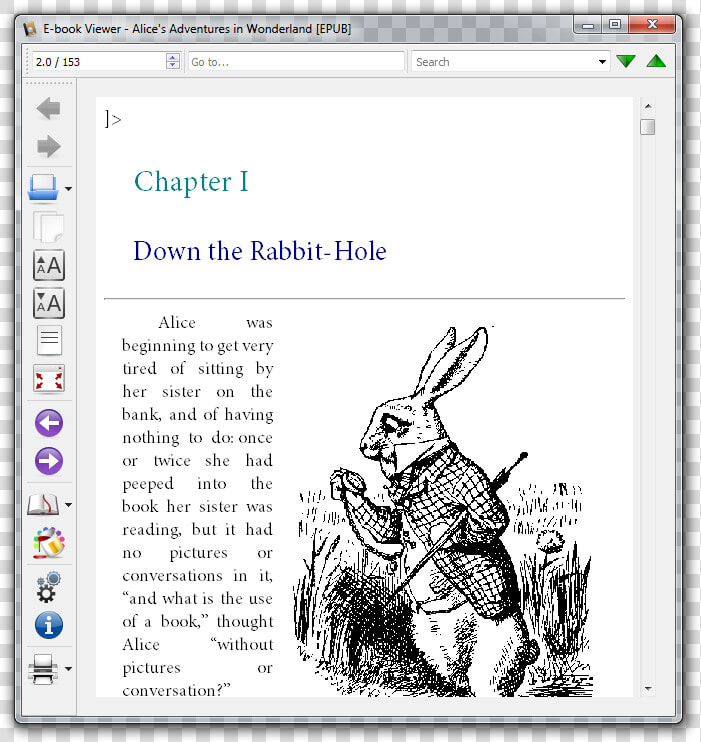
Task: Click the White Rabbit illustration
Action: point(443,511)
